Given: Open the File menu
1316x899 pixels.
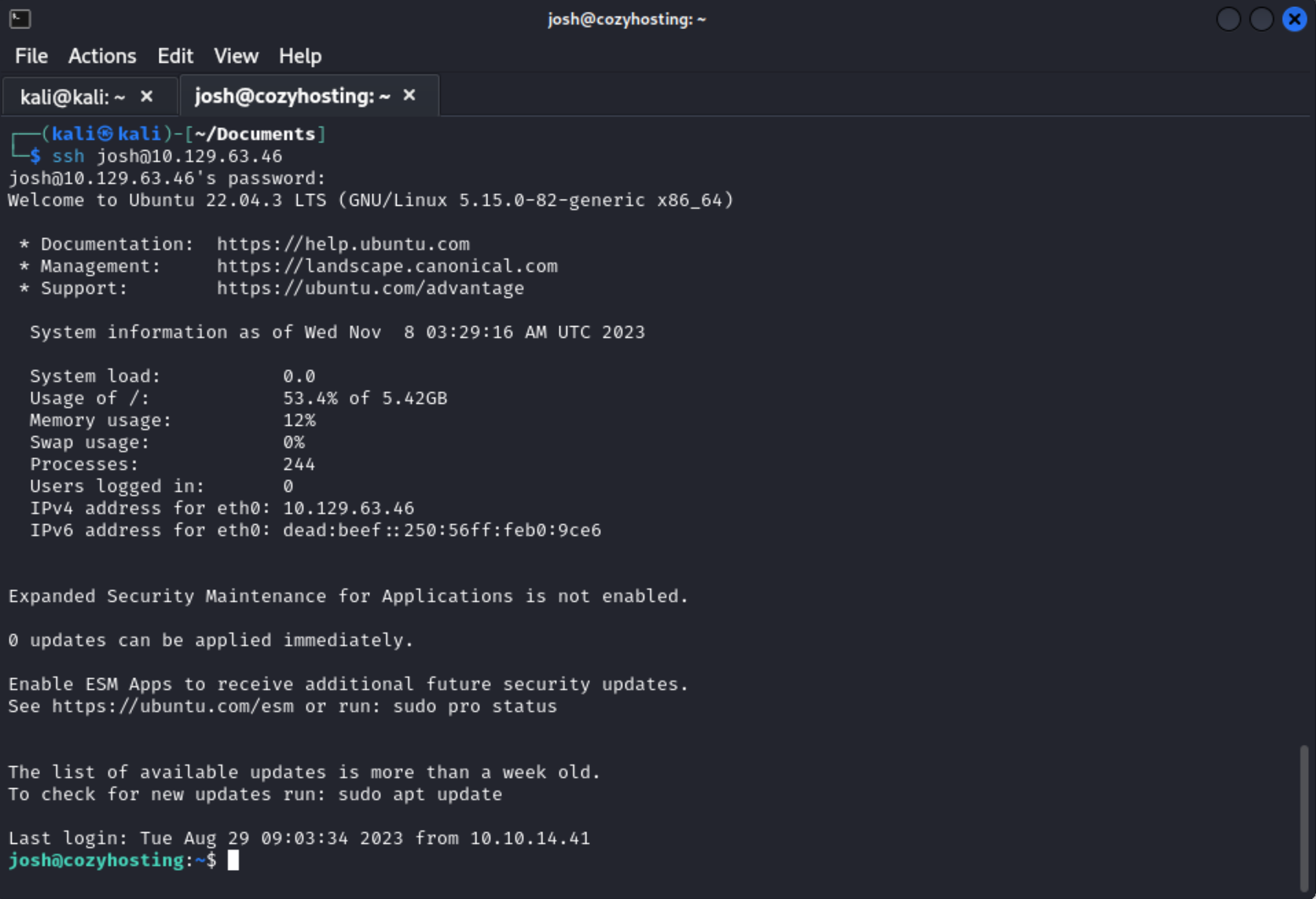Looking at the screenshot, I should coord(31,56).
